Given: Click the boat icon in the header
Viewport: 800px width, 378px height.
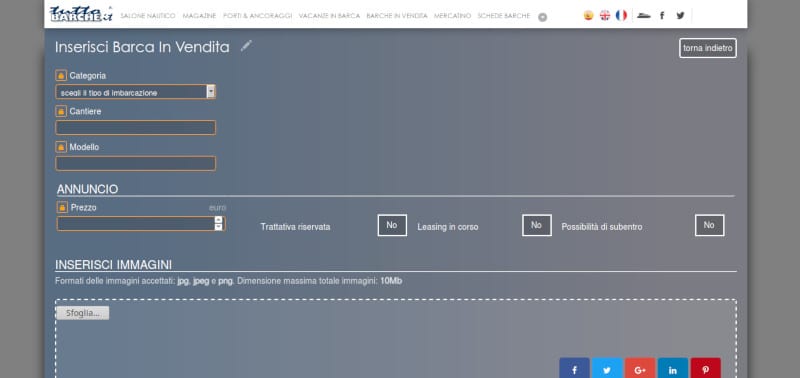Looking at the screenshot, I should 644,15.
